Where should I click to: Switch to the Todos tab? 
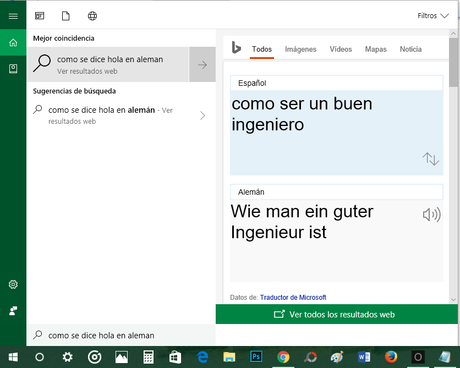pyautogui.click(x=262, y=49)
